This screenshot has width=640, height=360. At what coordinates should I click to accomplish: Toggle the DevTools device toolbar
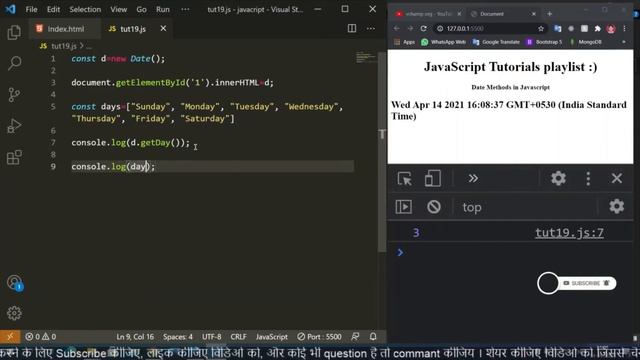433,178
